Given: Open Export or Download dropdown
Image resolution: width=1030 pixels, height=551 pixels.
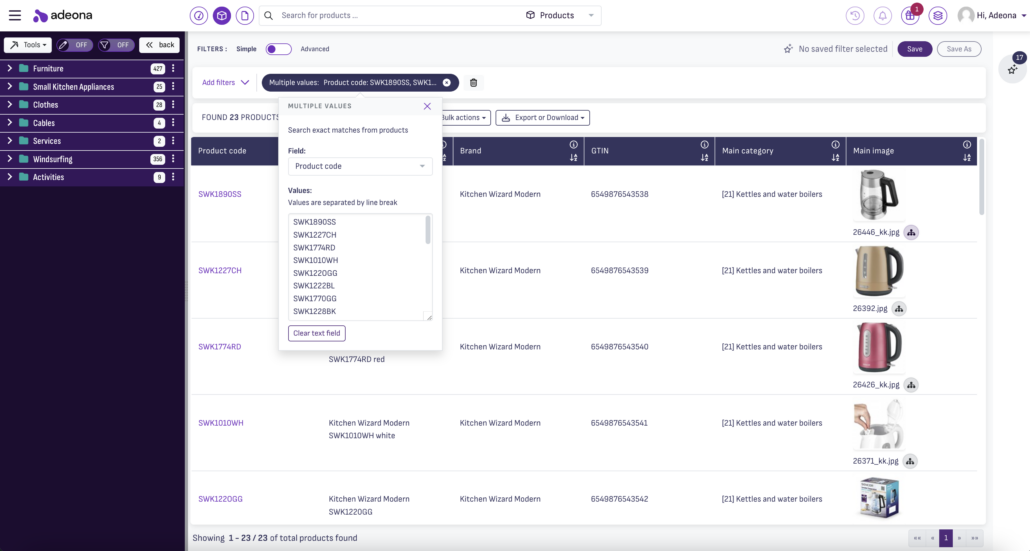Looking at the screenshot, I should point(543,118).
